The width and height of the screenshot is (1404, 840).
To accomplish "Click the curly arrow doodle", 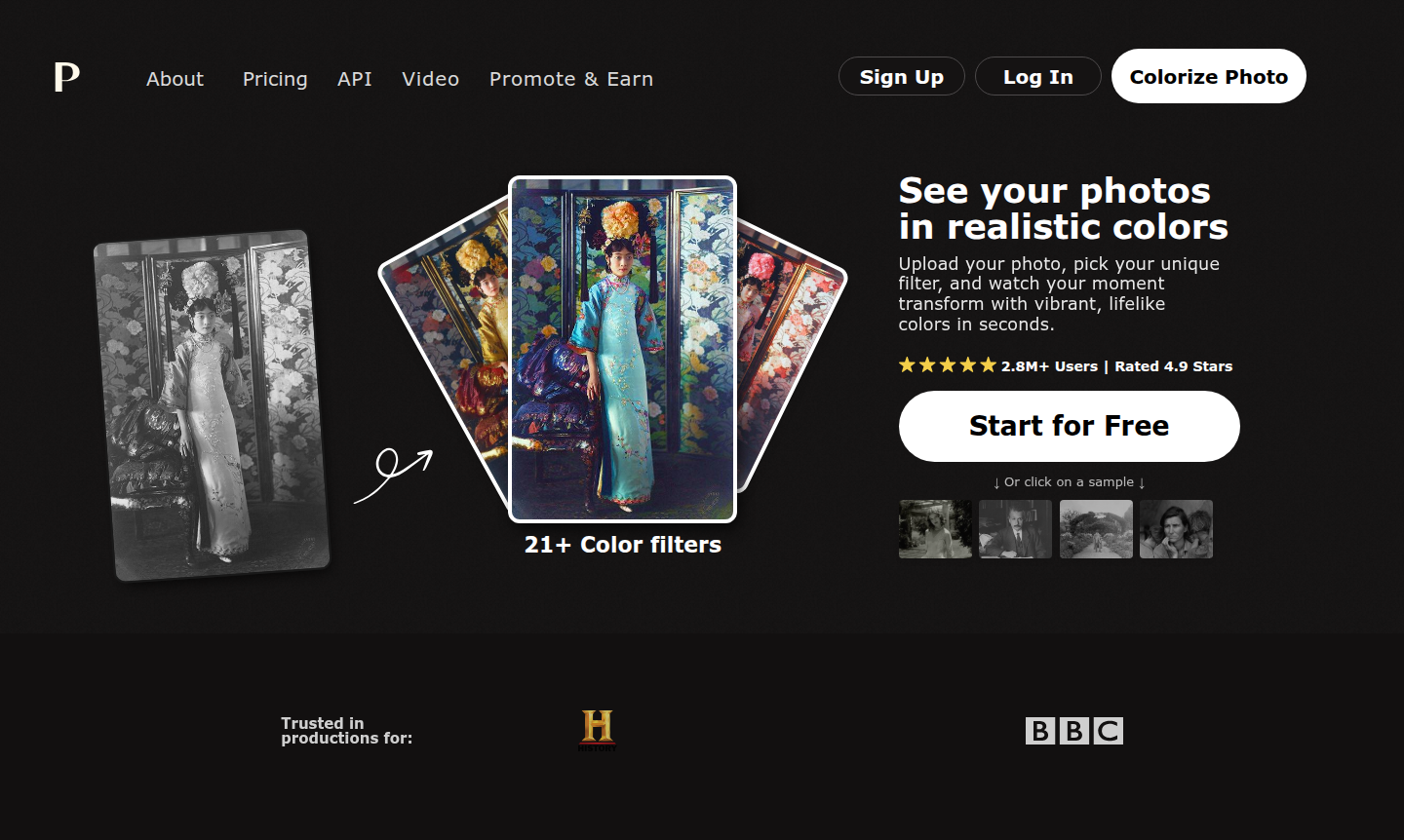I will 393,474.
